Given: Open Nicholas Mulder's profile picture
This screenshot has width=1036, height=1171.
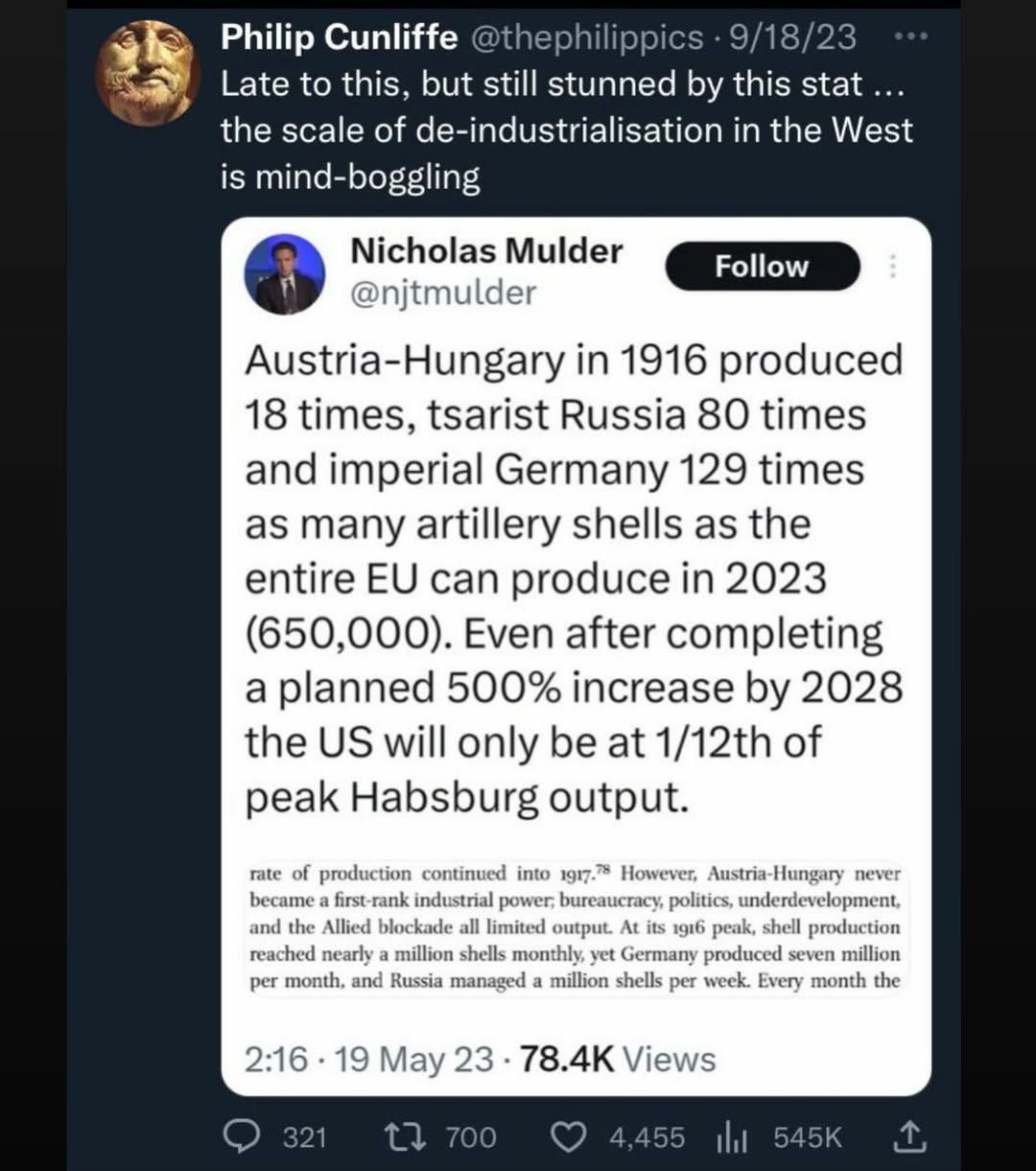Looking at the screenshot, I should coord(284,274).
